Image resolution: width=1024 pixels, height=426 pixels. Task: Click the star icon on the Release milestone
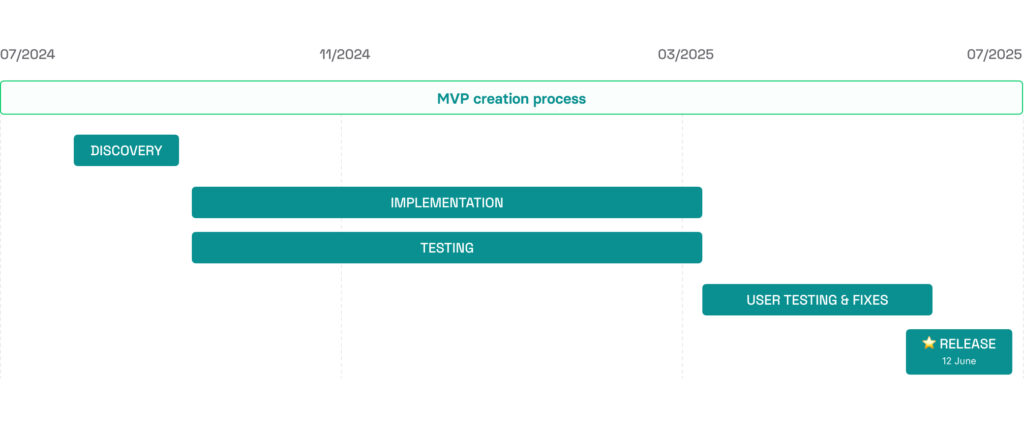[x=929, y=343]
